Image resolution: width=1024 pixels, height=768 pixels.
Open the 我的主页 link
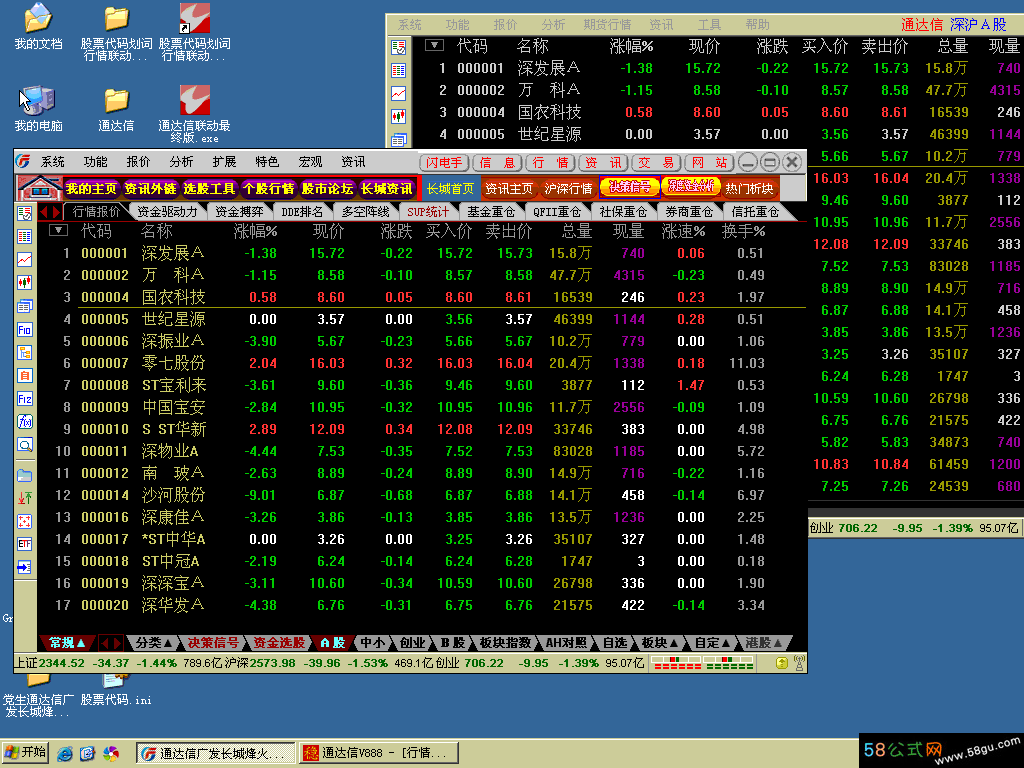point(91,189)
